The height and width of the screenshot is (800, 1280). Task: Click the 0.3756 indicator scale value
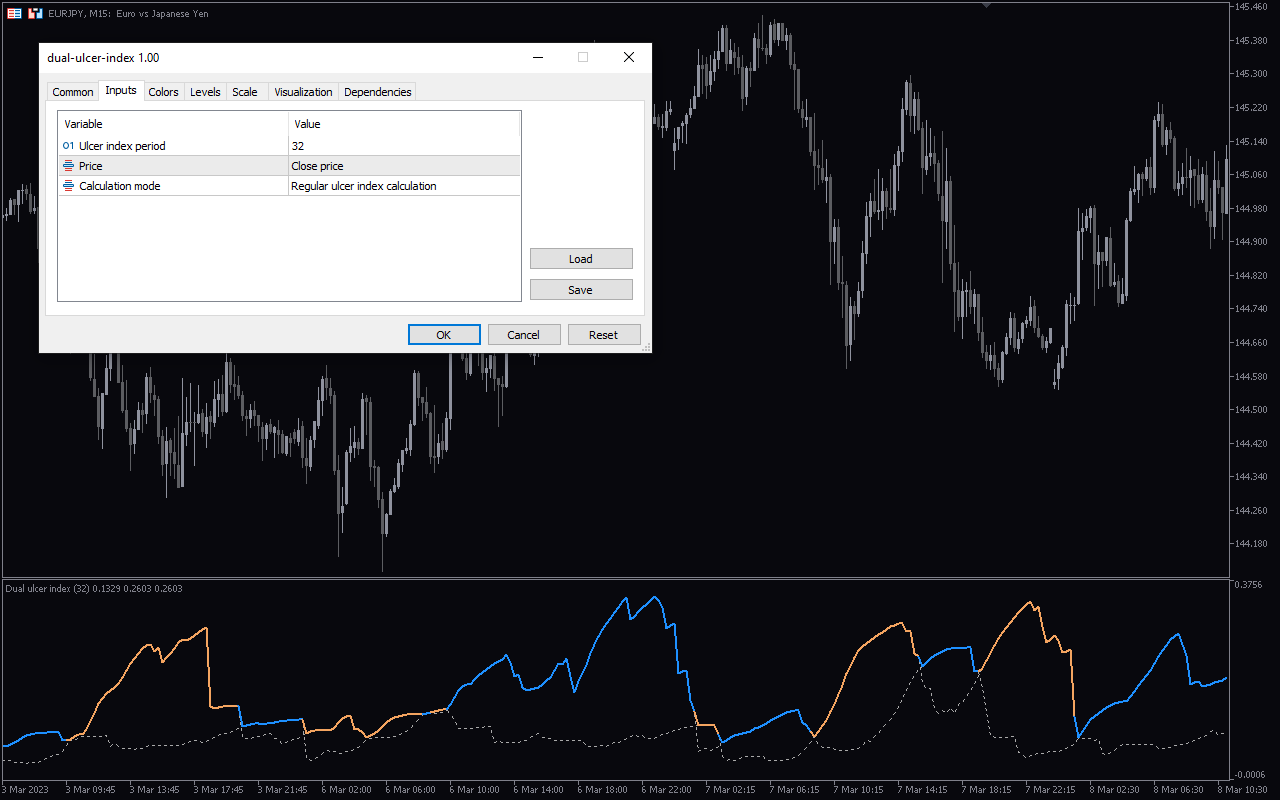pyautogui.click(x=1250, y=585)
